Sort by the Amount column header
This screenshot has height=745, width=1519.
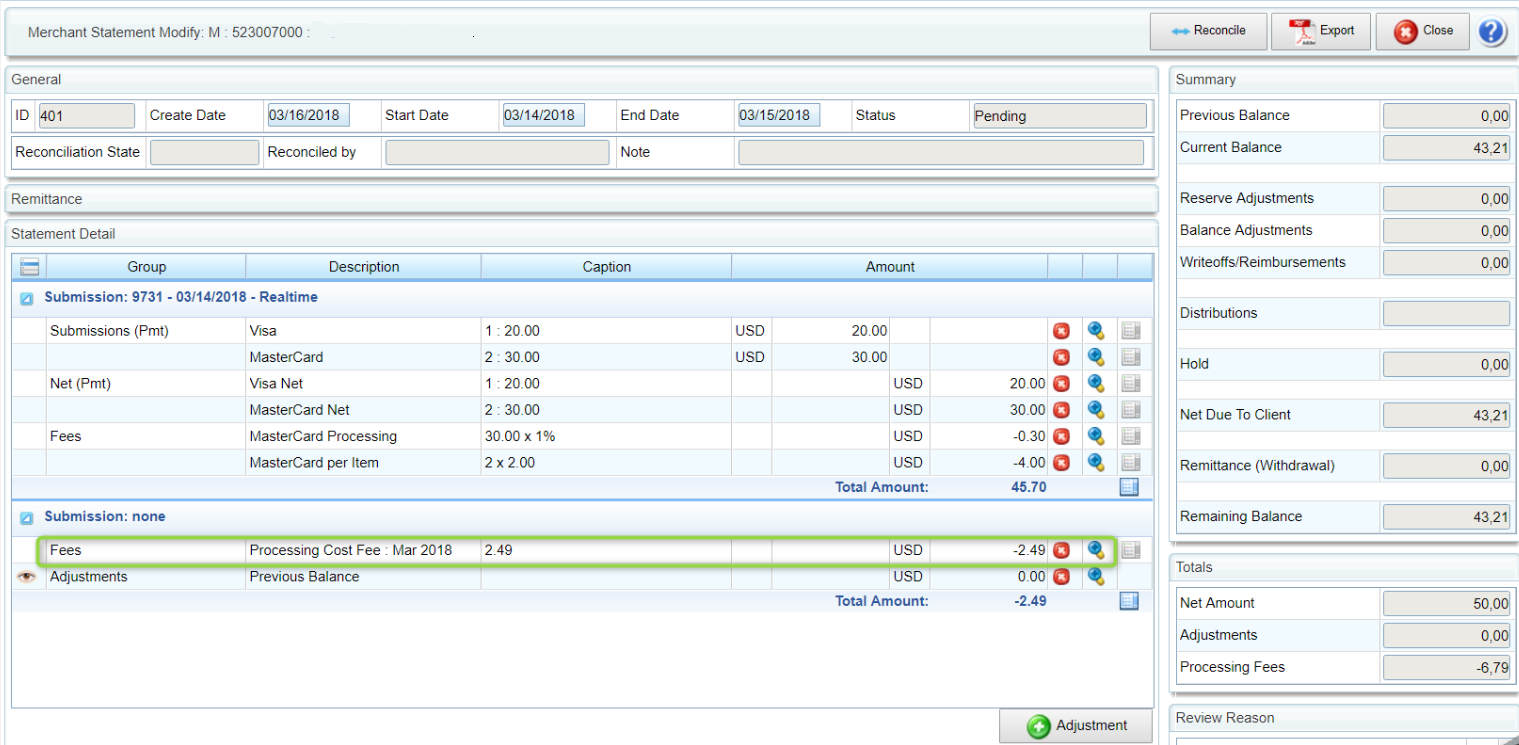pyautogui.click(x=890, y=267)
